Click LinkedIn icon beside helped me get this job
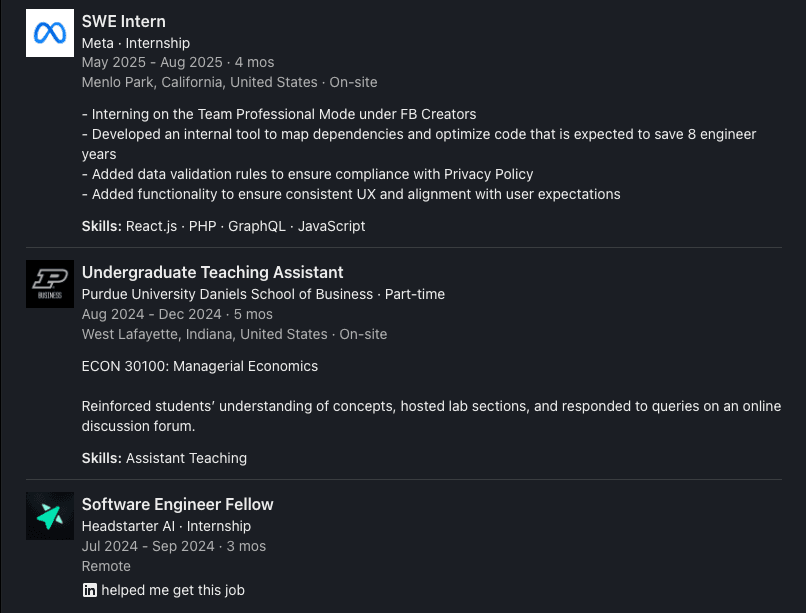 pyautogui.click(x=90, y=590)
